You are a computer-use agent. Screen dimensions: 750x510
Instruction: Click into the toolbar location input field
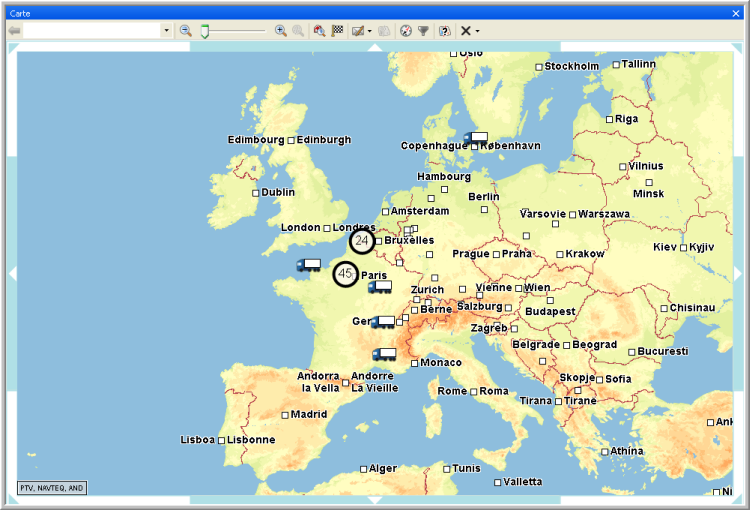tap(92, 31)
